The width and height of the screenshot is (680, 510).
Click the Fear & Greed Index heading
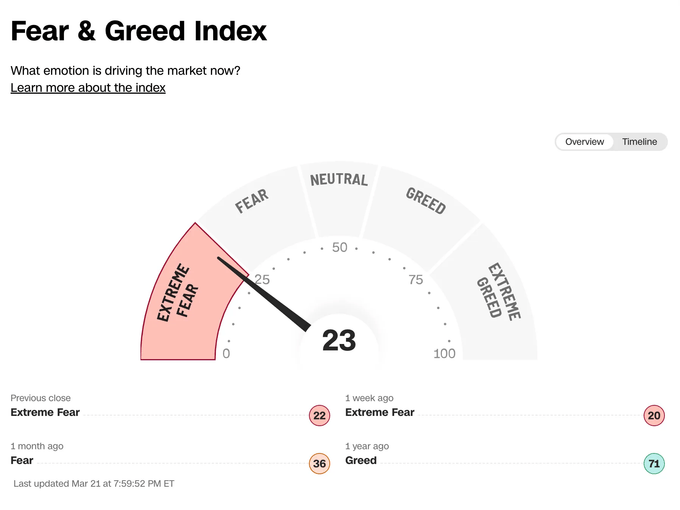(139, 31)
